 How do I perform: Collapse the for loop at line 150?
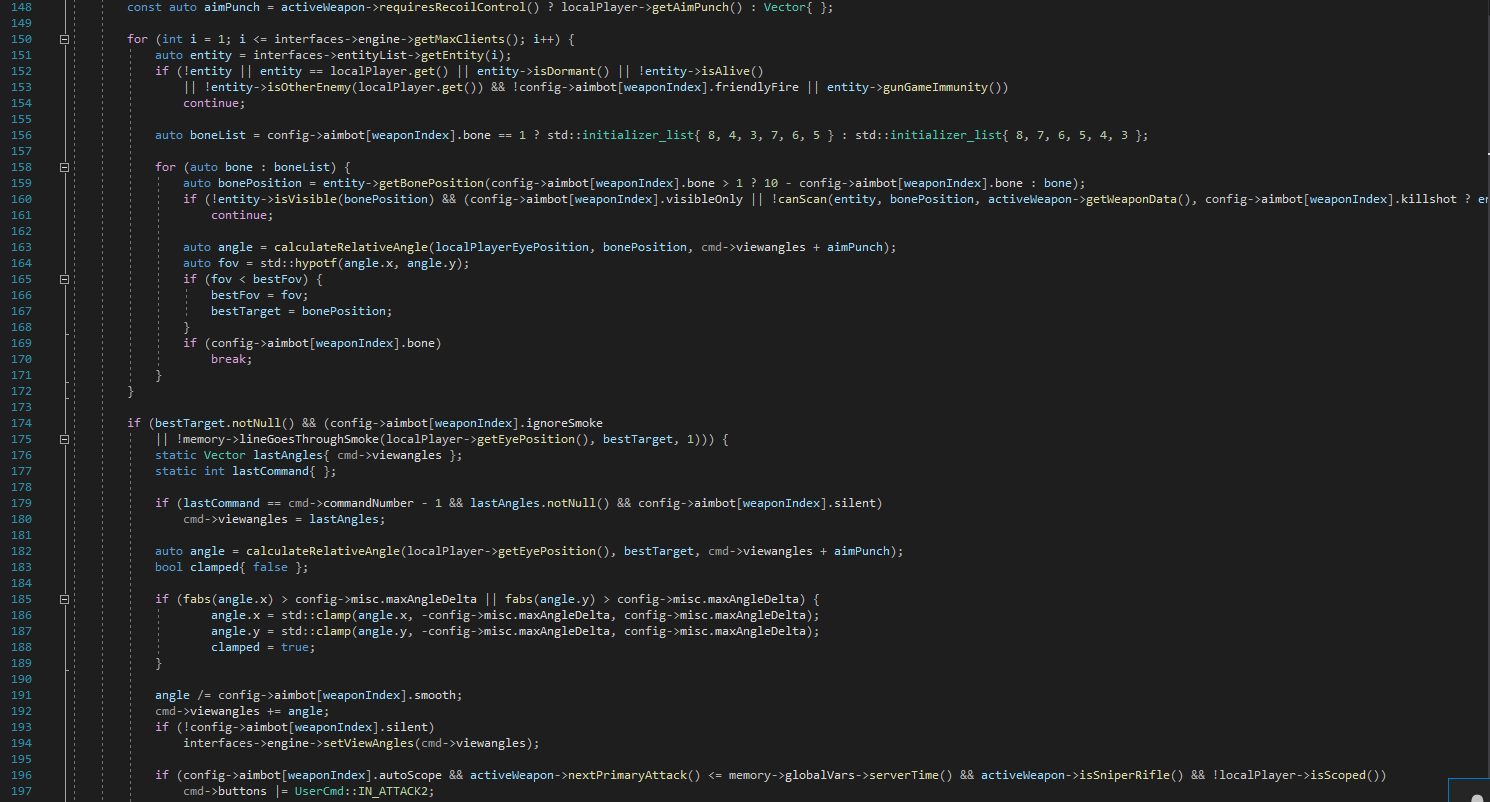click(x=63, y=39)
